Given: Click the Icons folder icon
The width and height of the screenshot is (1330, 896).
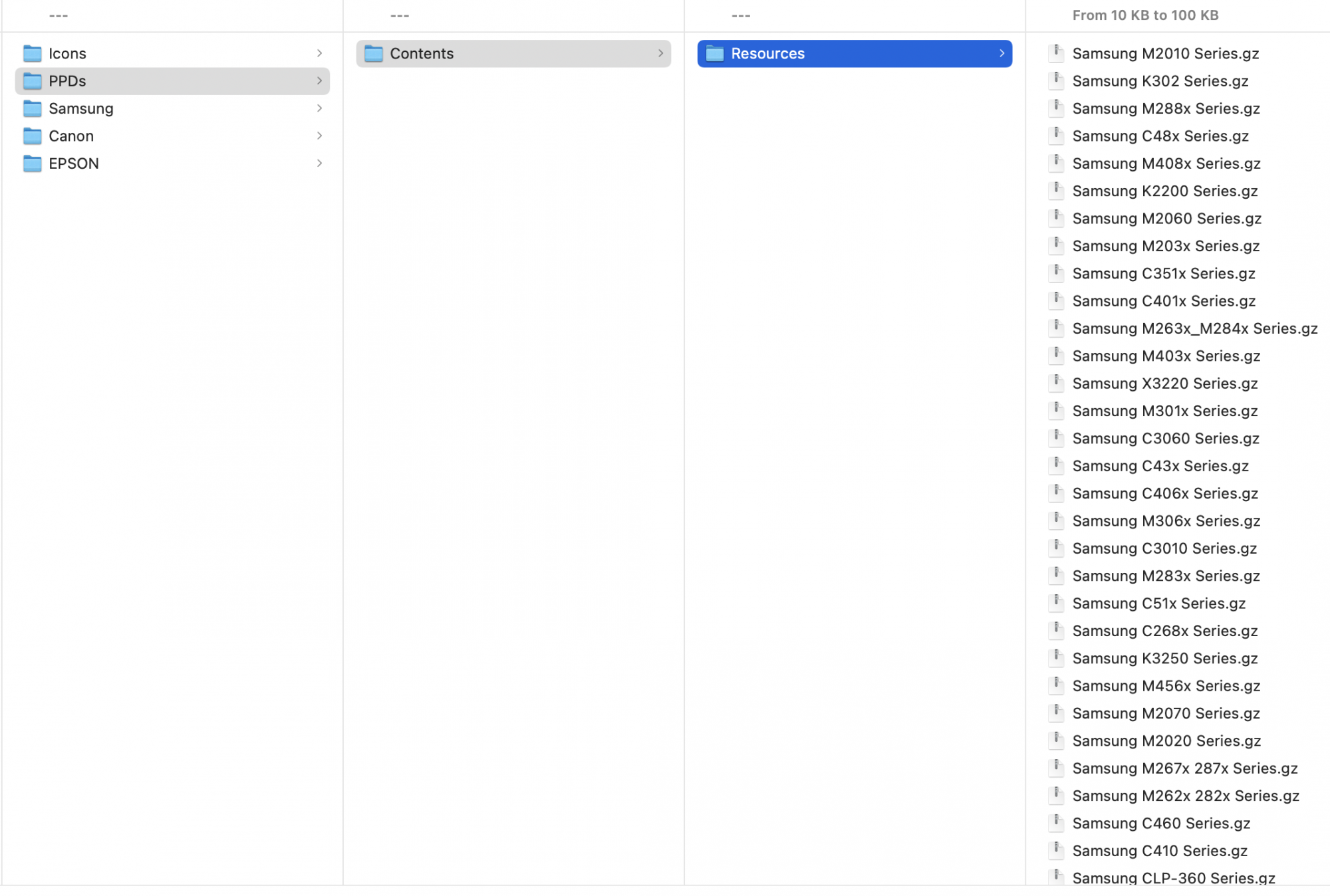Looking at the screenshot, I should pyautogui.click(x=32, y=53).
